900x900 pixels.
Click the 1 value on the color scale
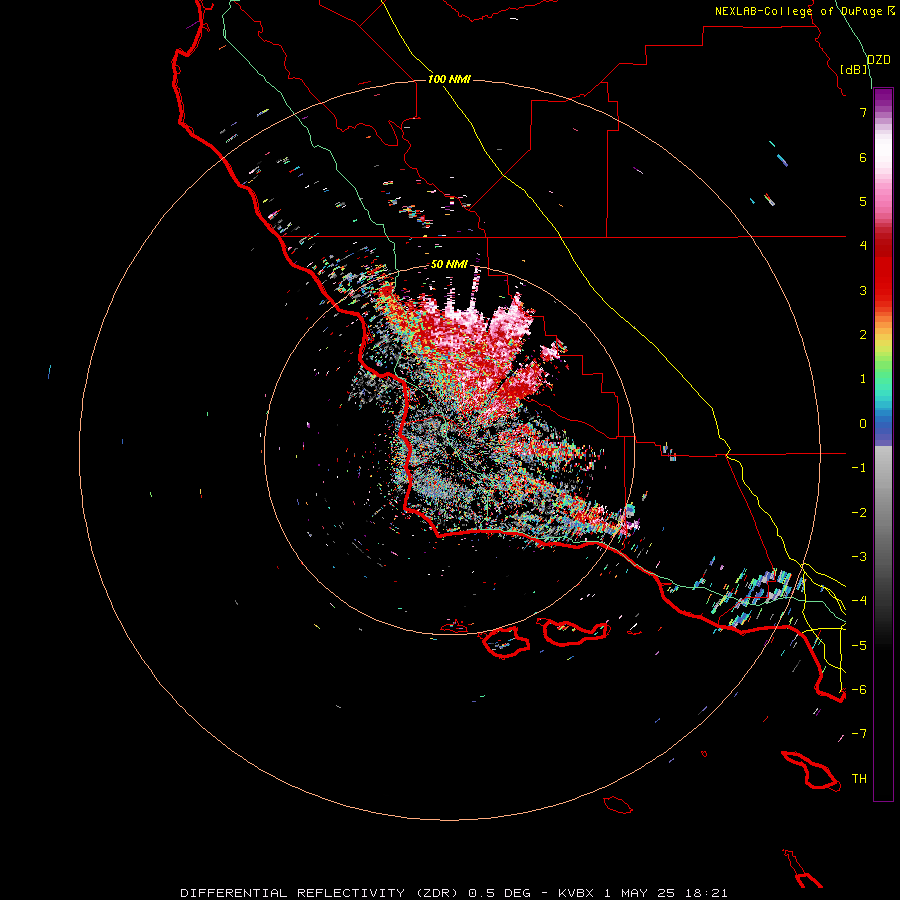pyautogui.click(x=863, y=379)
